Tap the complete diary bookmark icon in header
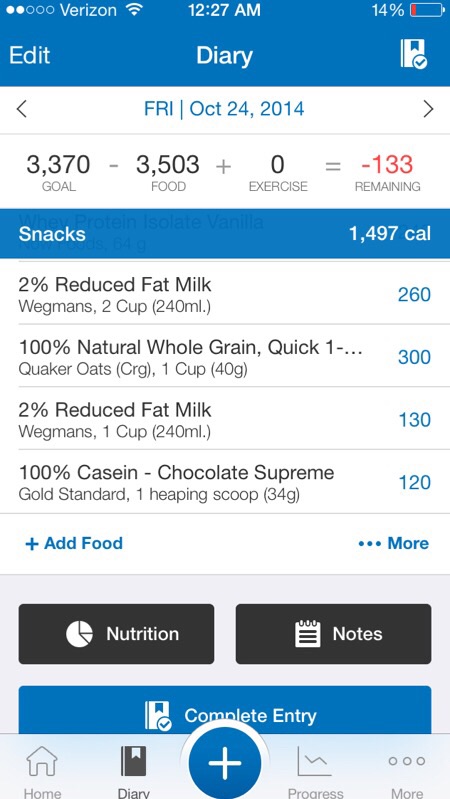450x799 pixels. click(413, 54)
